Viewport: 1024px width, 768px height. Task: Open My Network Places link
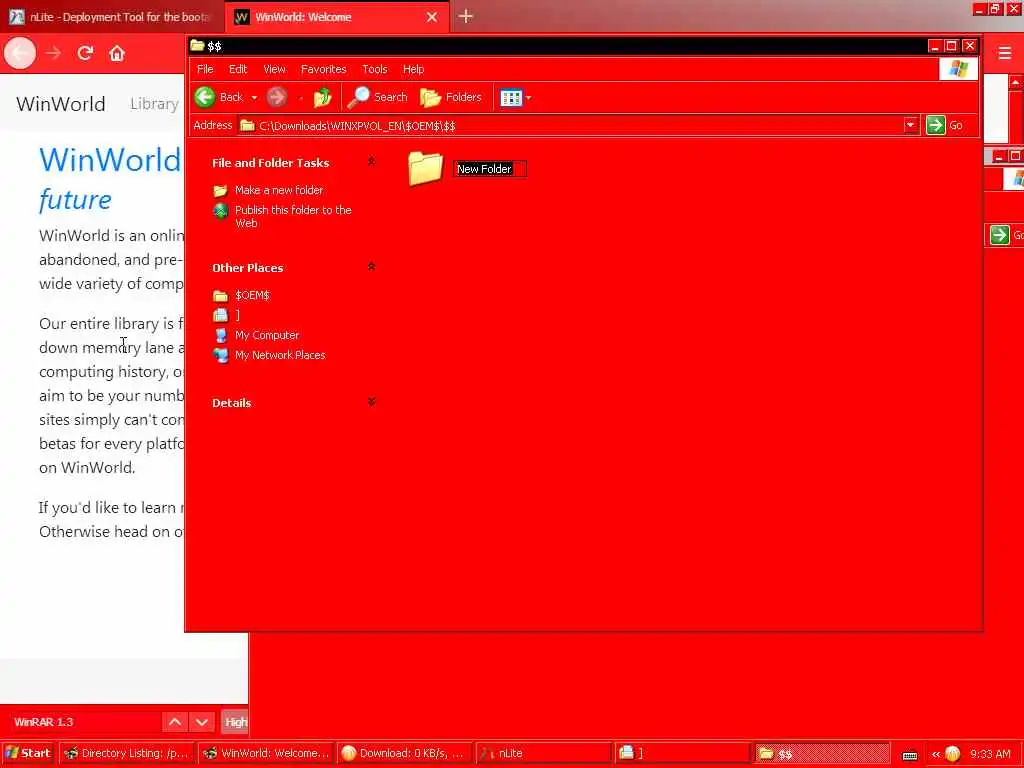coord(280,355)
